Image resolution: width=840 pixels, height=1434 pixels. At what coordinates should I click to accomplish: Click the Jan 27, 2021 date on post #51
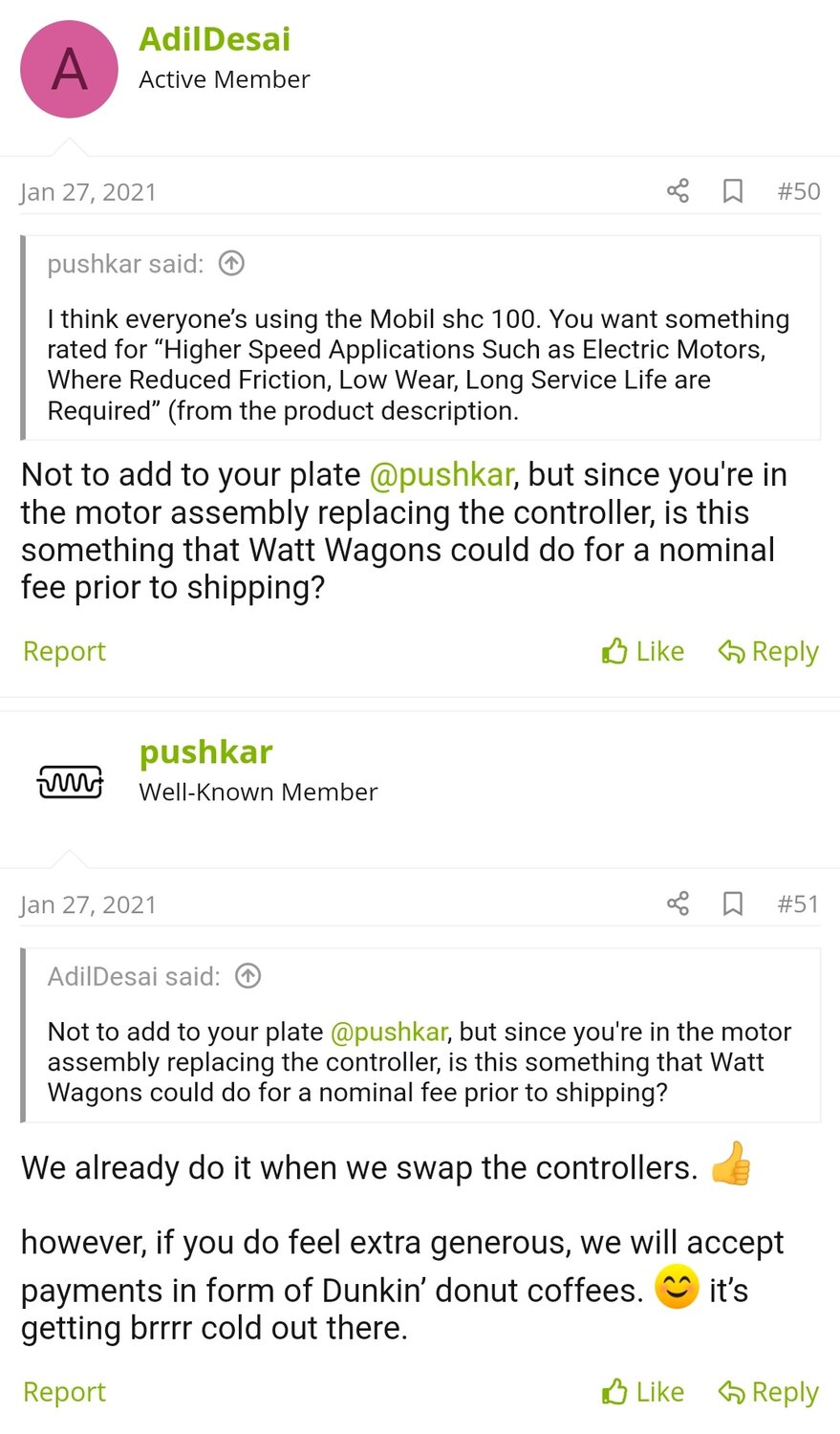point(88,903)
